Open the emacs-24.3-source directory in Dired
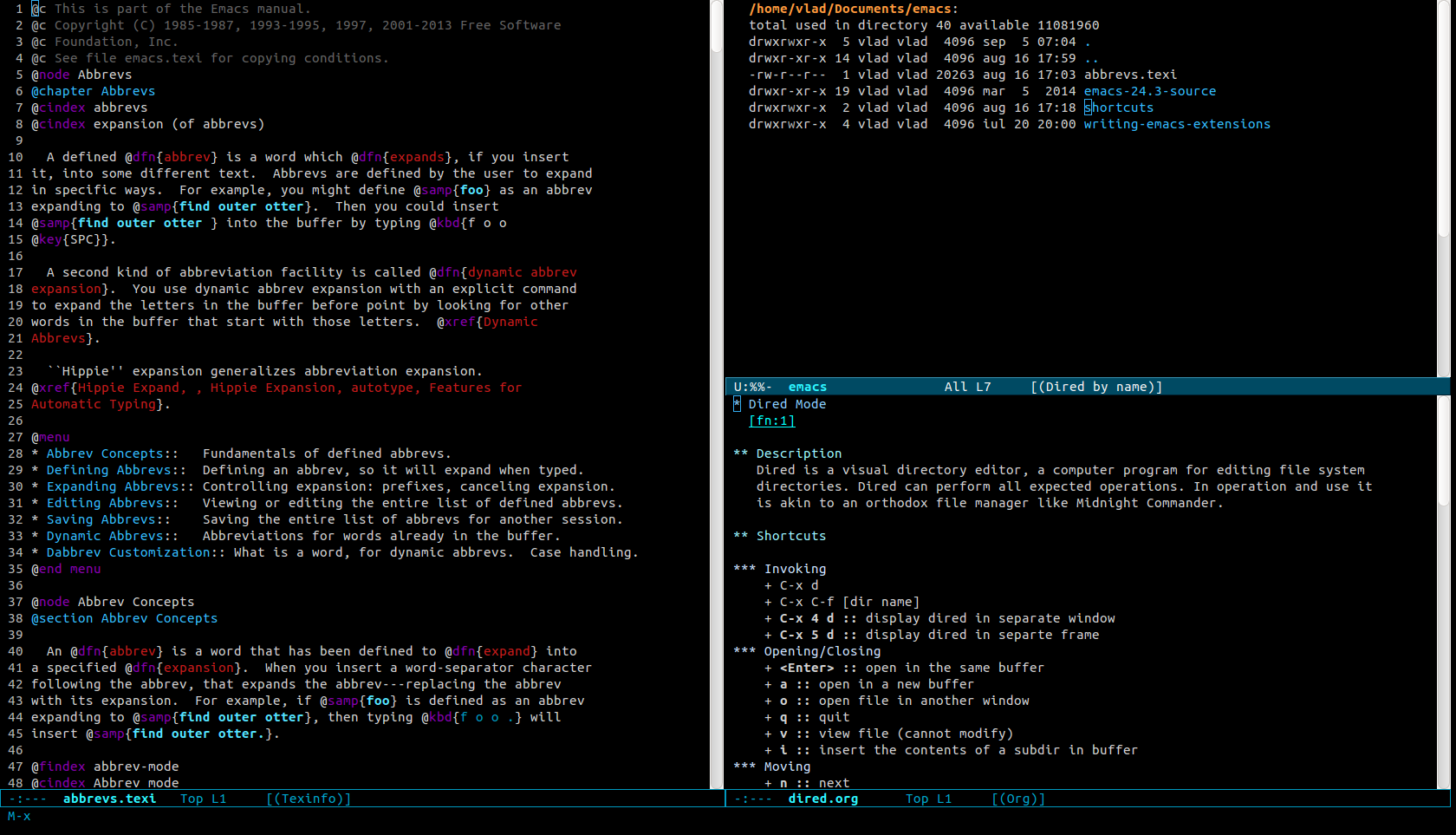 1150,91
